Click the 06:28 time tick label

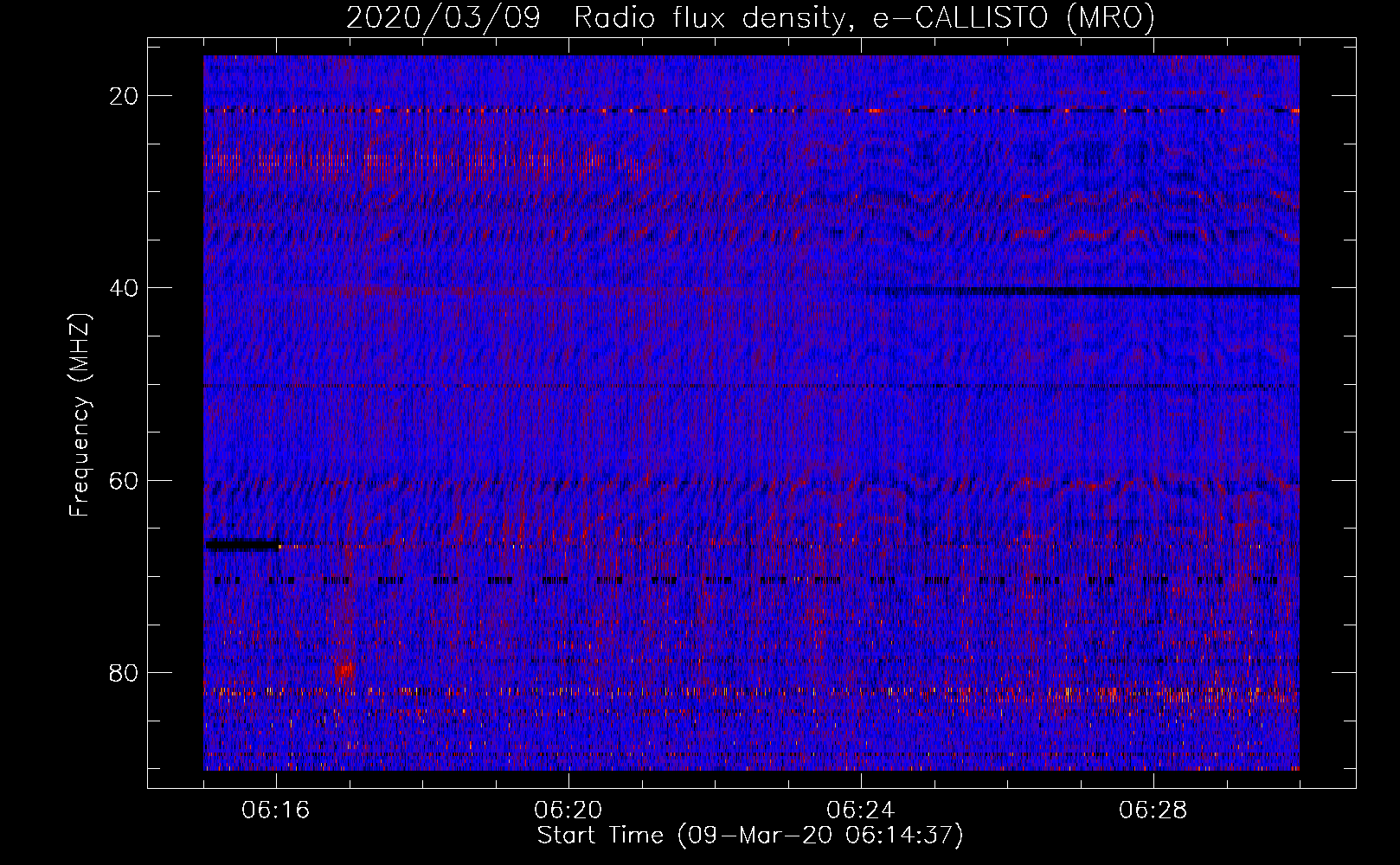tap(1153, 811)
